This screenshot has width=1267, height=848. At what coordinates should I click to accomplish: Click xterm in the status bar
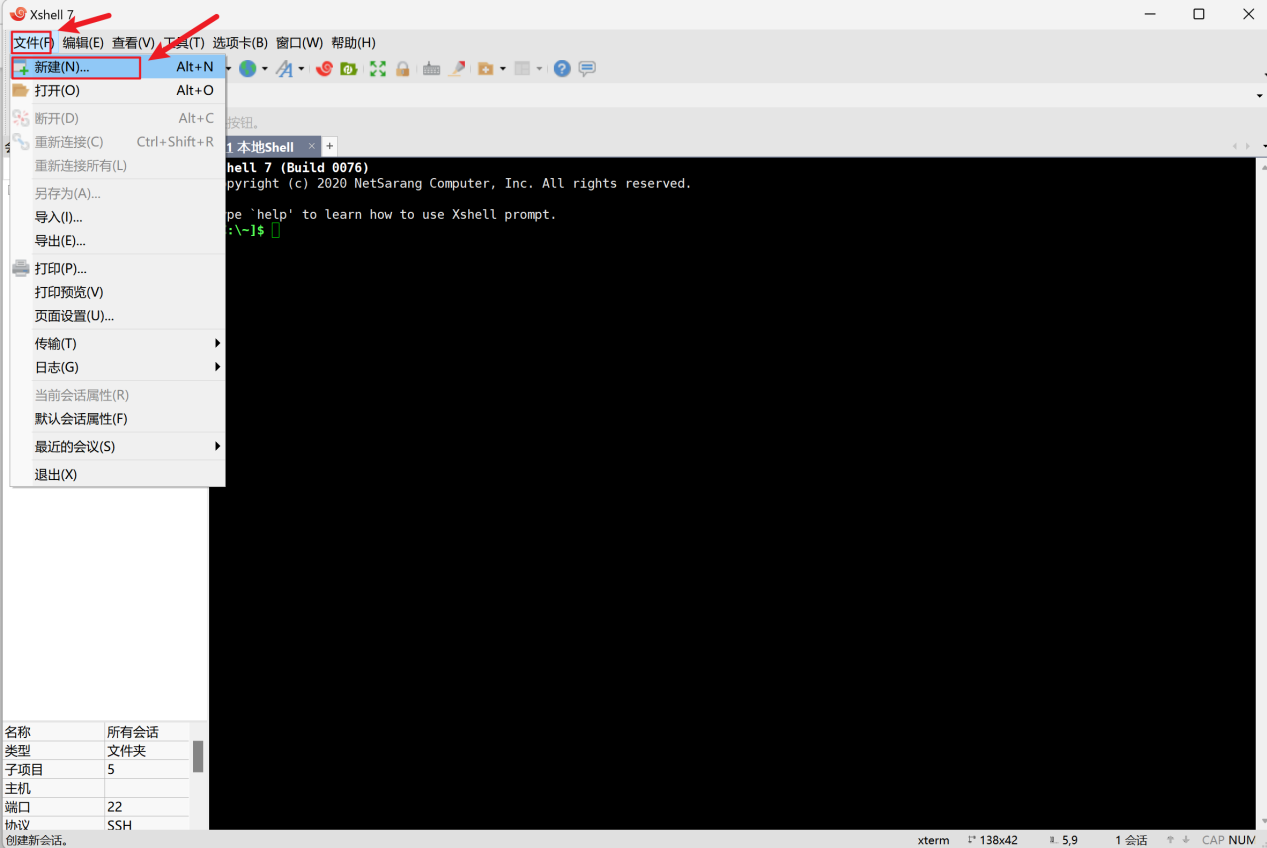933,840
